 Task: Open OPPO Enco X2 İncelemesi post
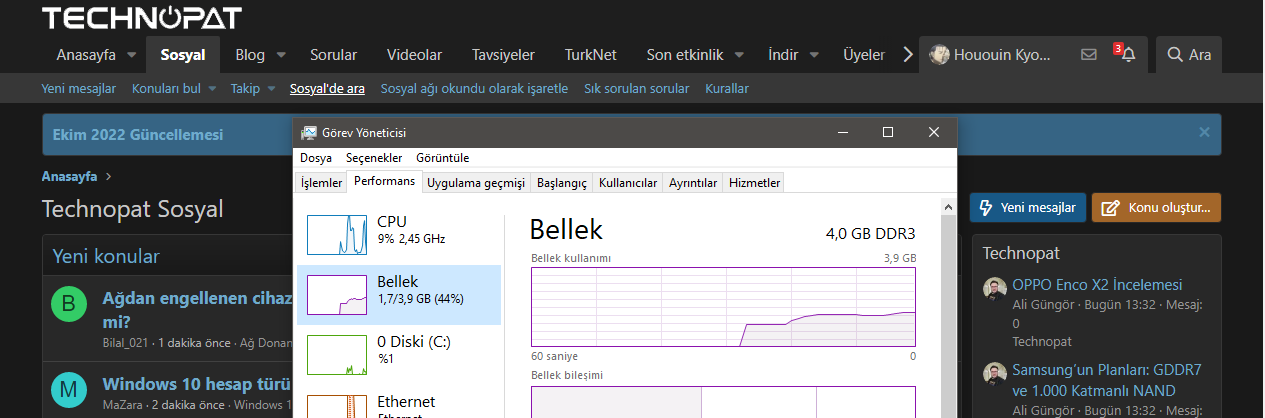pos(1097,284)
